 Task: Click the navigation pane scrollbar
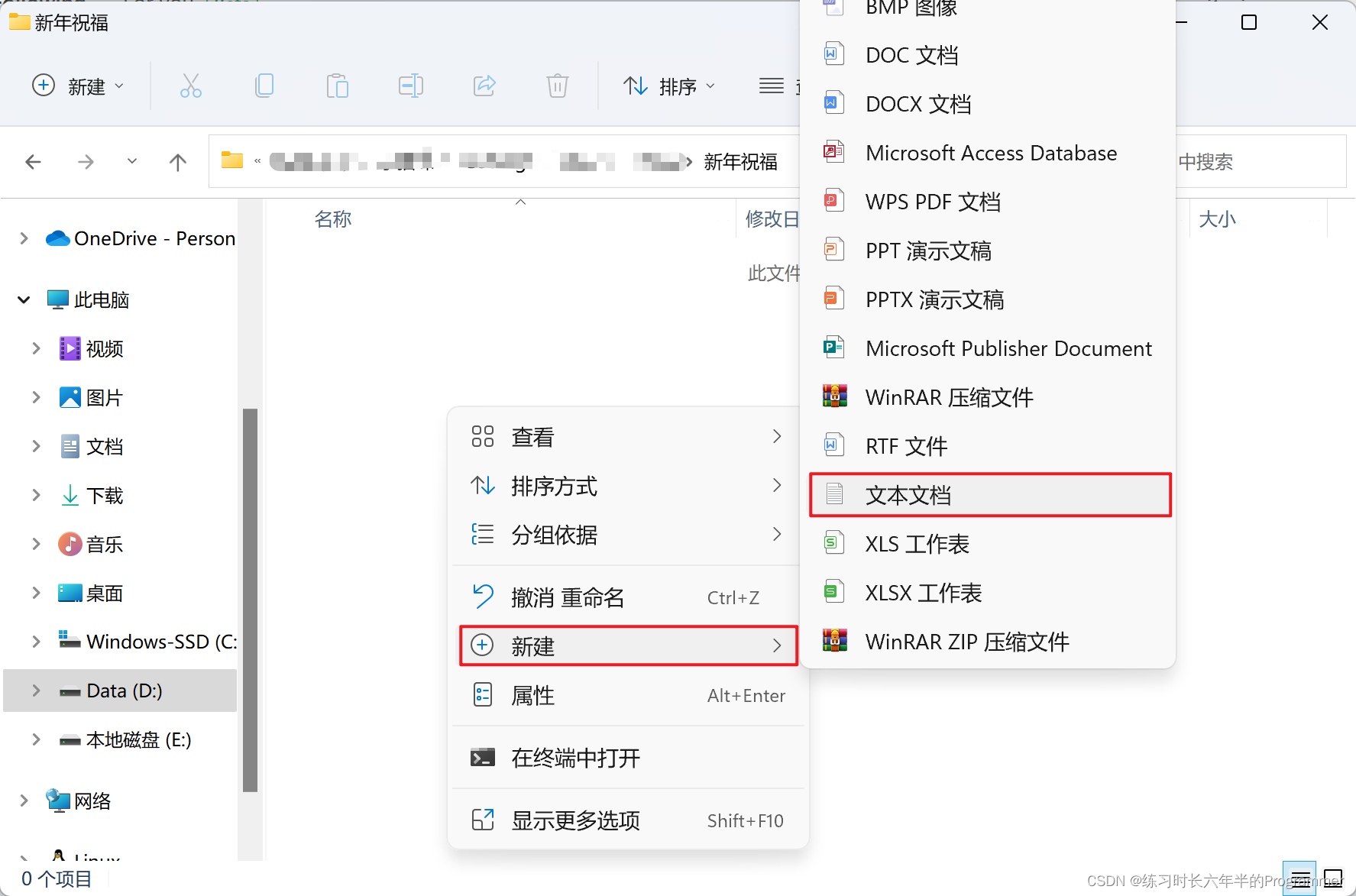250,600
